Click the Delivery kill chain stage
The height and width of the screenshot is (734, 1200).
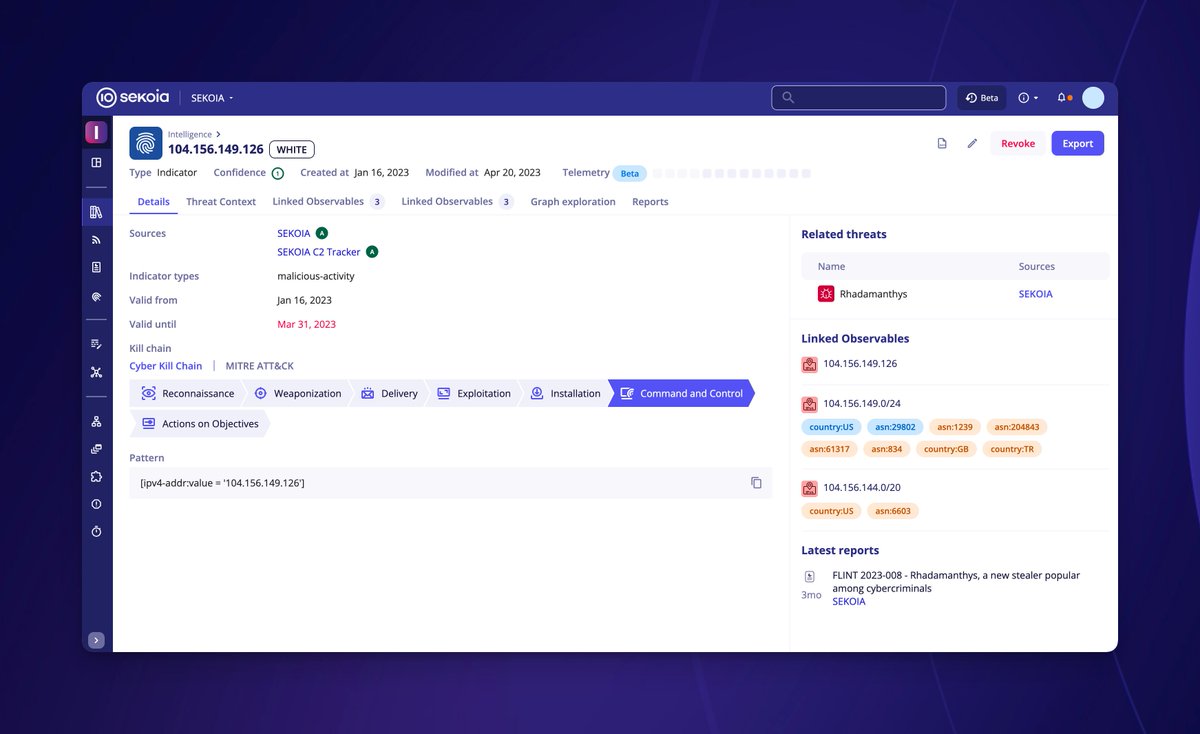[390, 394]
